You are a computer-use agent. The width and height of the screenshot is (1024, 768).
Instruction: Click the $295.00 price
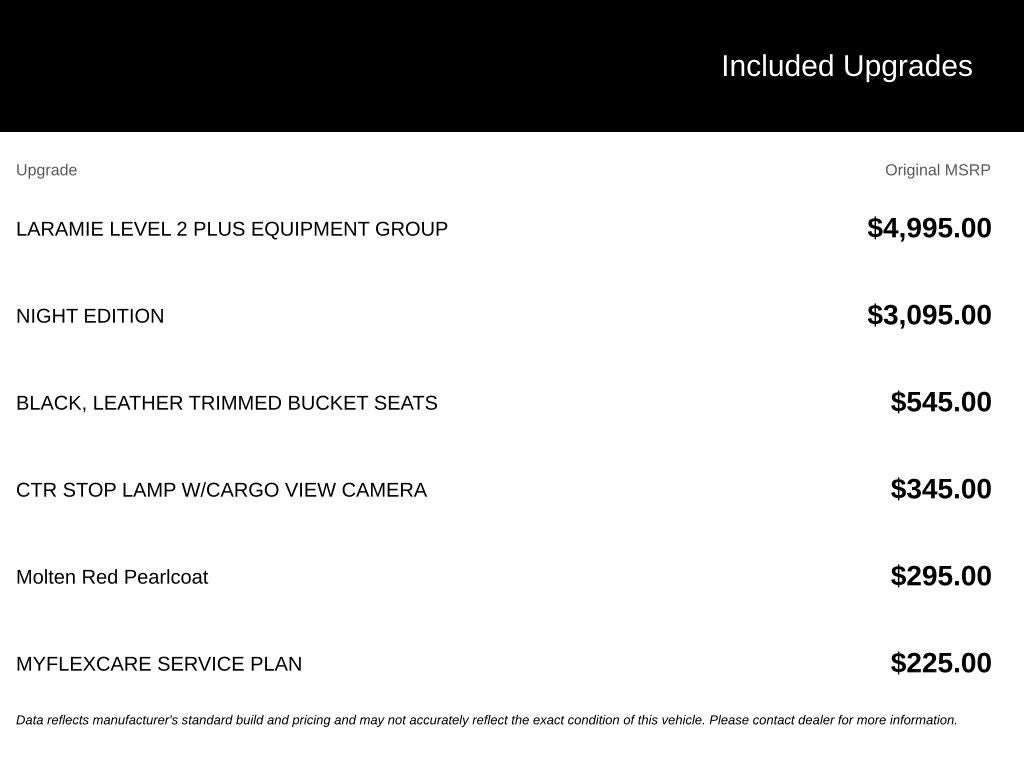coord(940,576)
